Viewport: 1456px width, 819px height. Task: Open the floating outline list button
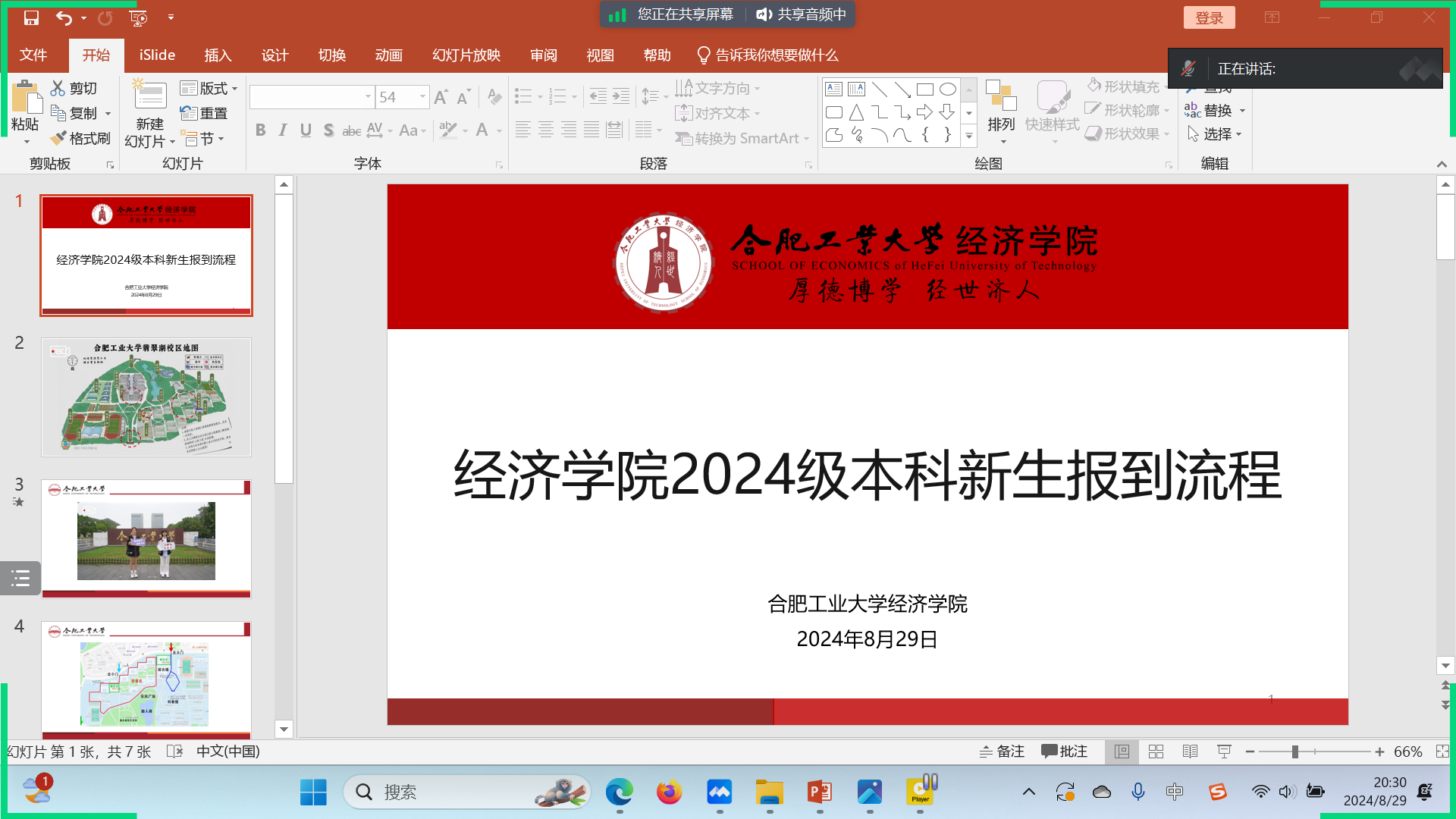point(20,579)
